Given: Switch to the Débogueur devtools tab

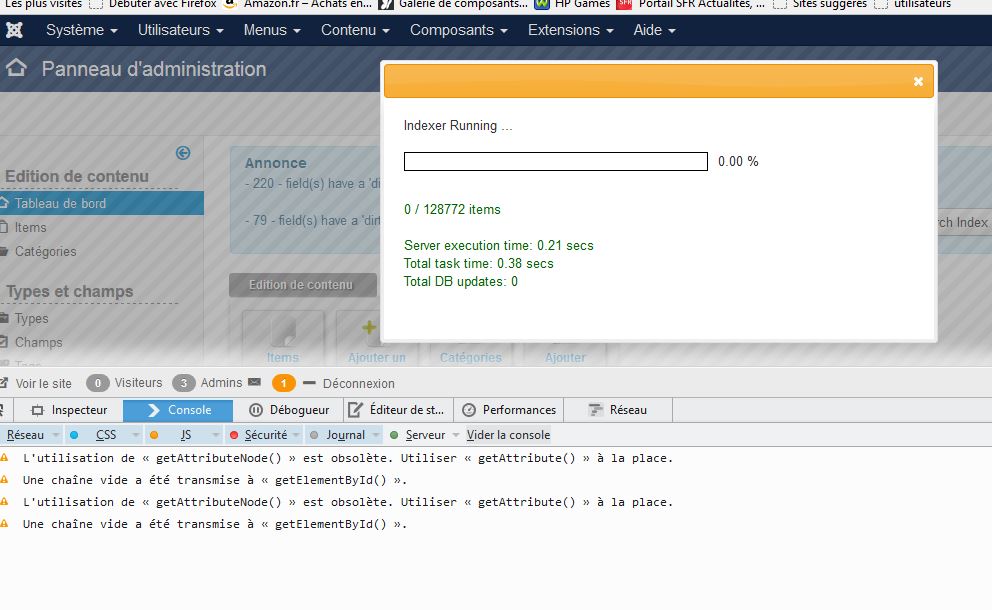Looking at the screenshot, I should coord(288,410).
